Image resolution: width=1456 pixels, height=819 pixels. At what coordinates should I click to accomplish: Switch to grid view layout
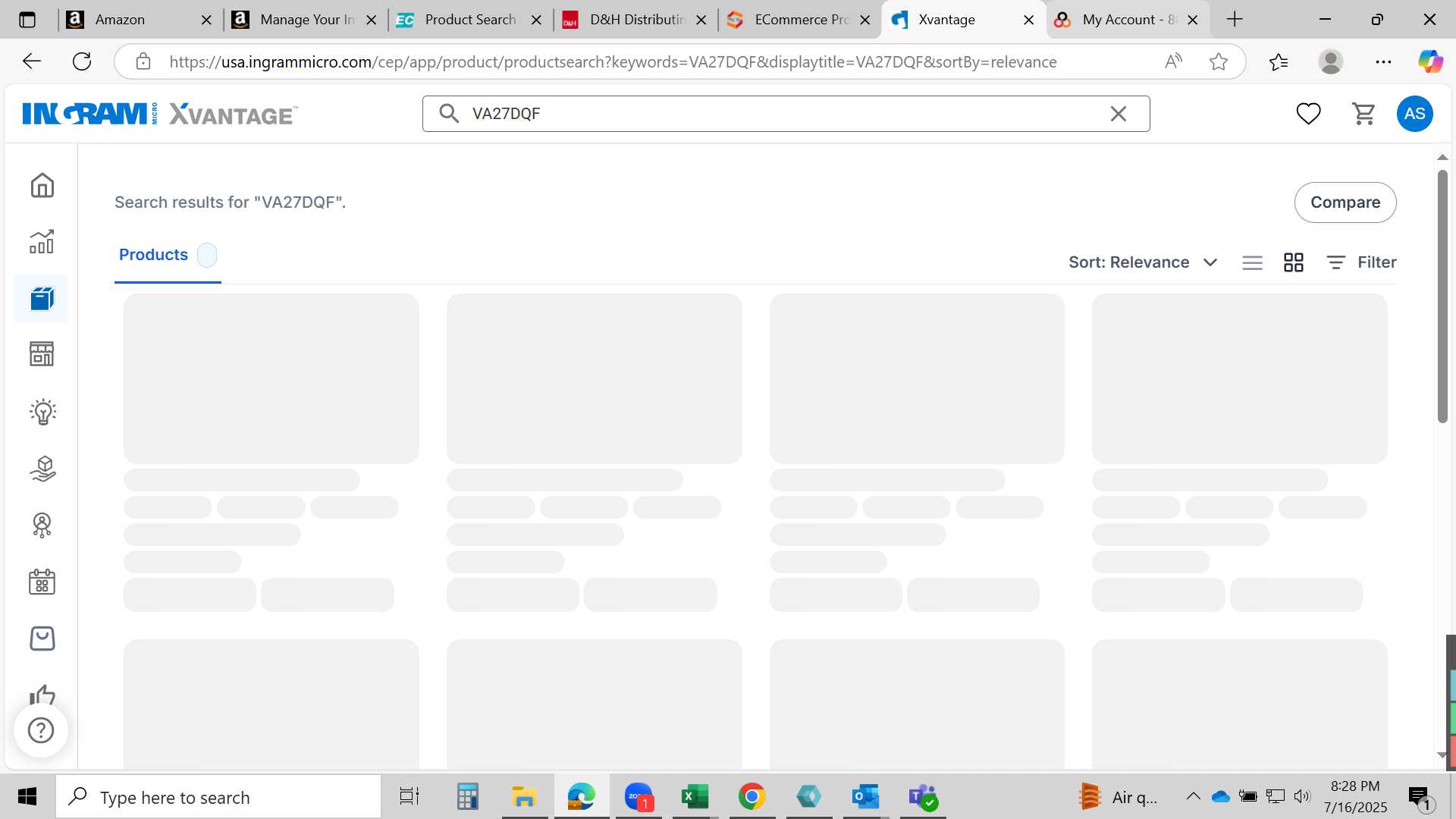click(x=1293, y=262)
